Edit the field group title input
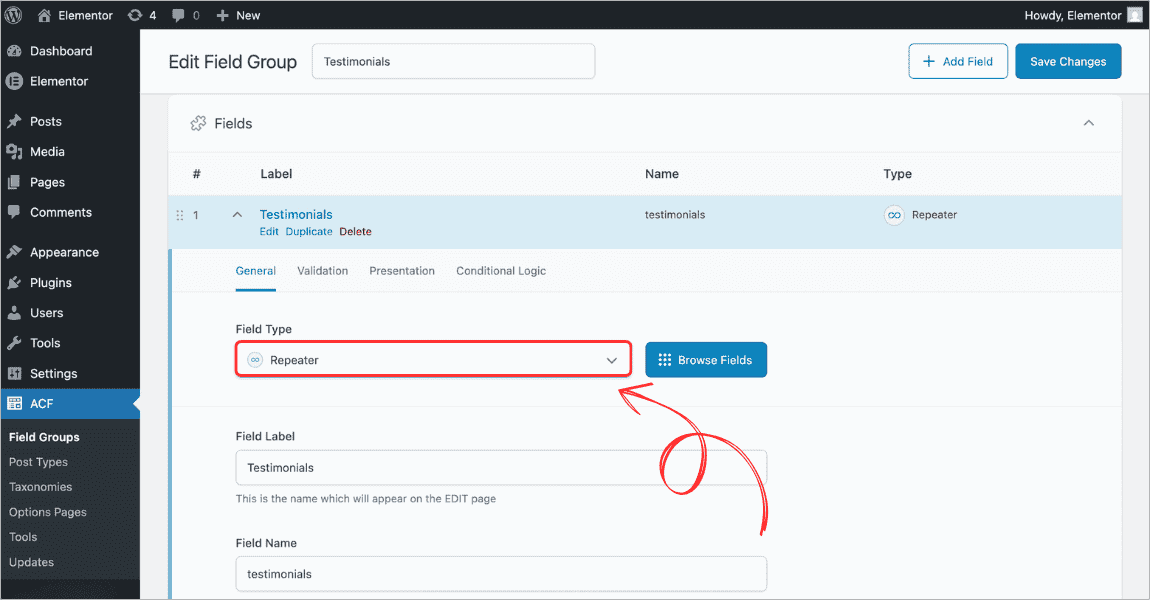 click(453, 62)
